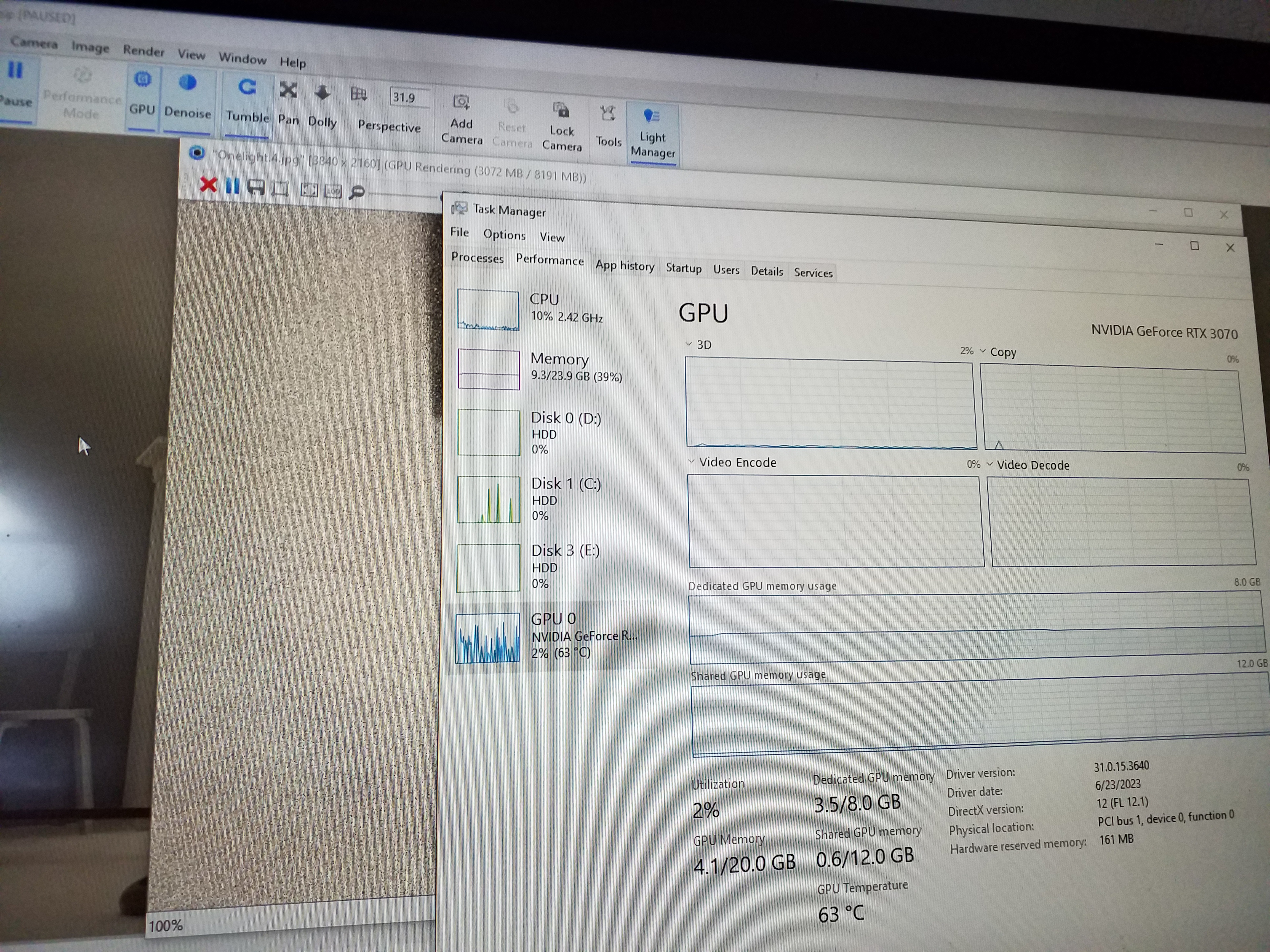Open the Options menu in Task Manager
The image size is (1270, 952).
(504, 234)
